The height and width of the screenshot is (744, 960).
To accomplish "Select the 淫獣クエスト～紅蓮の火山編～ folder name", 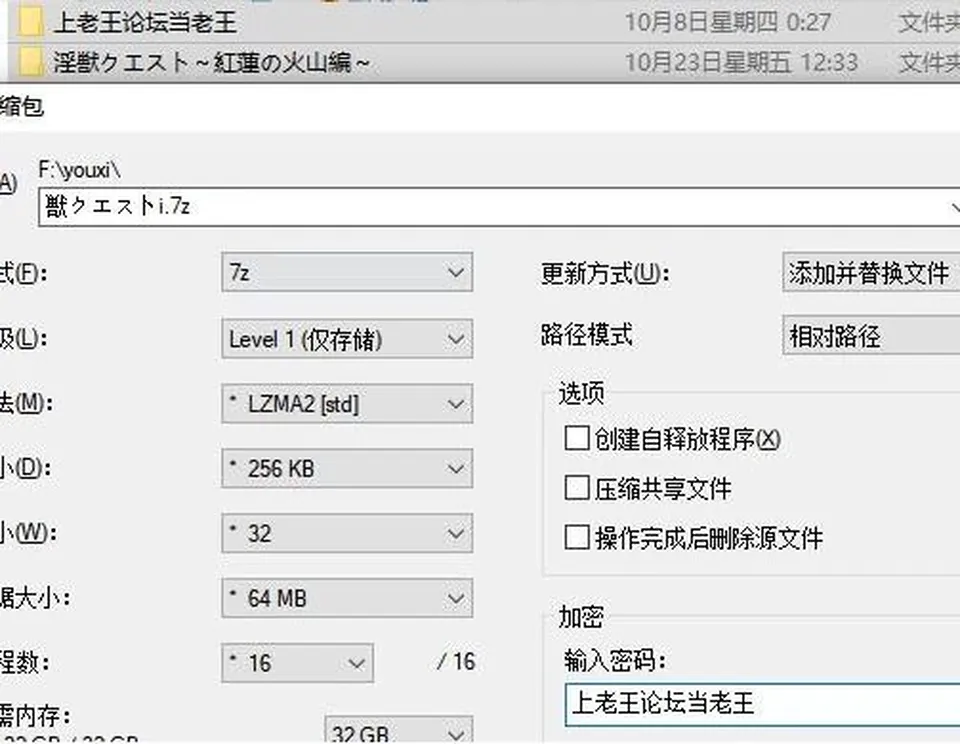I will (x=212, y=62).
